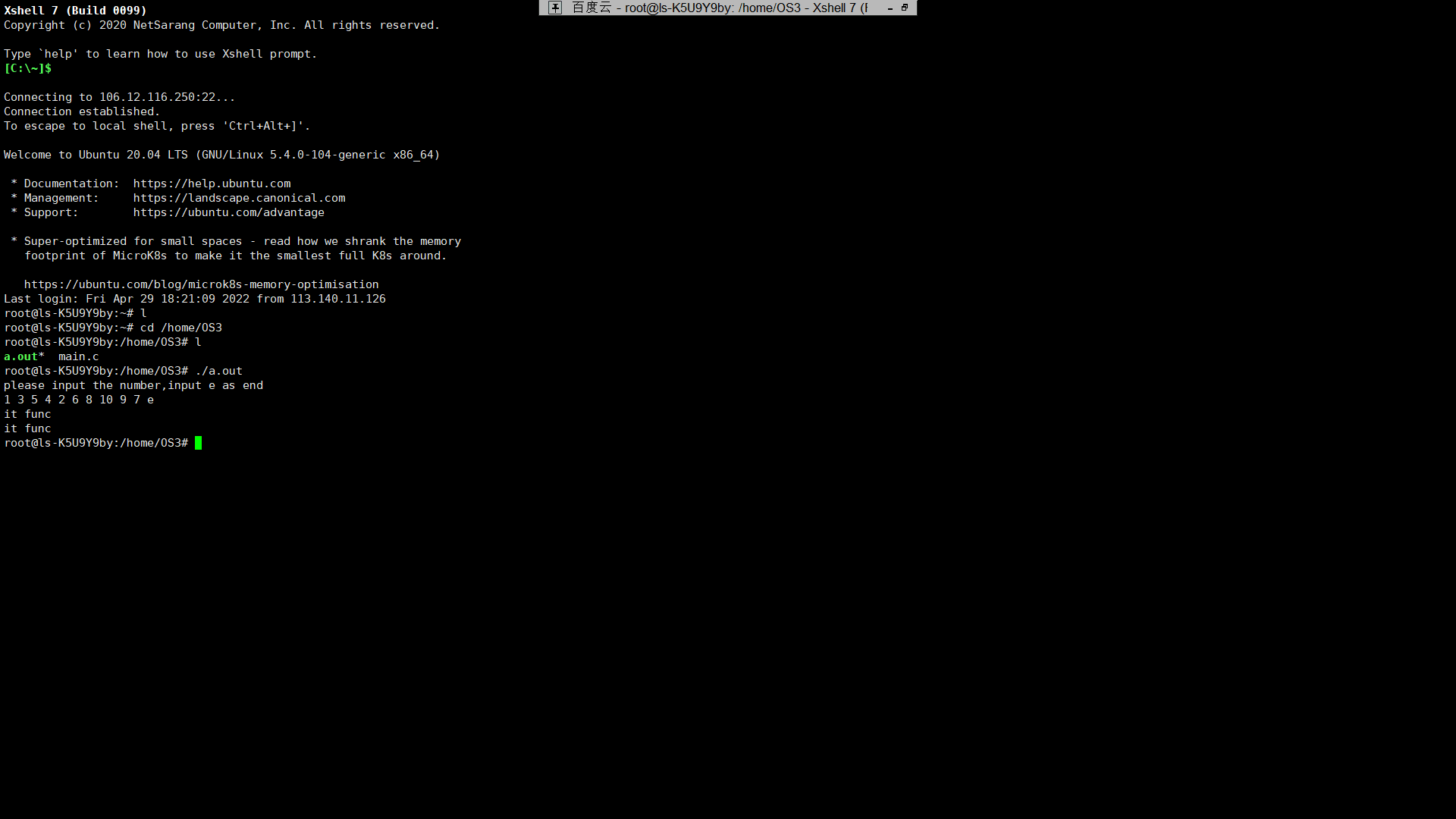
Task: Click the green terminal cursor block
Action: click(198, 443)
